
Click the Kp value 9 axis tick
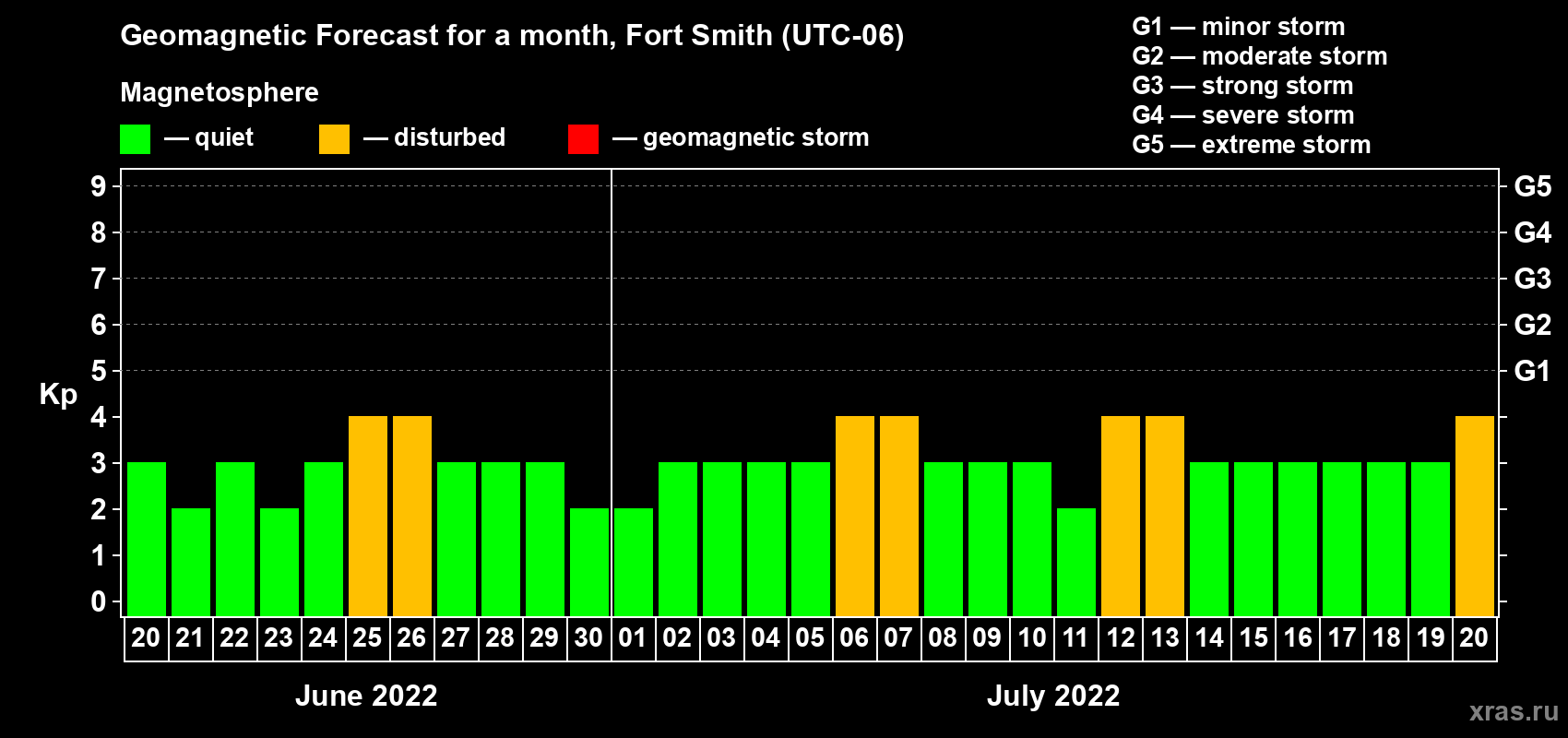click(99, 186)
